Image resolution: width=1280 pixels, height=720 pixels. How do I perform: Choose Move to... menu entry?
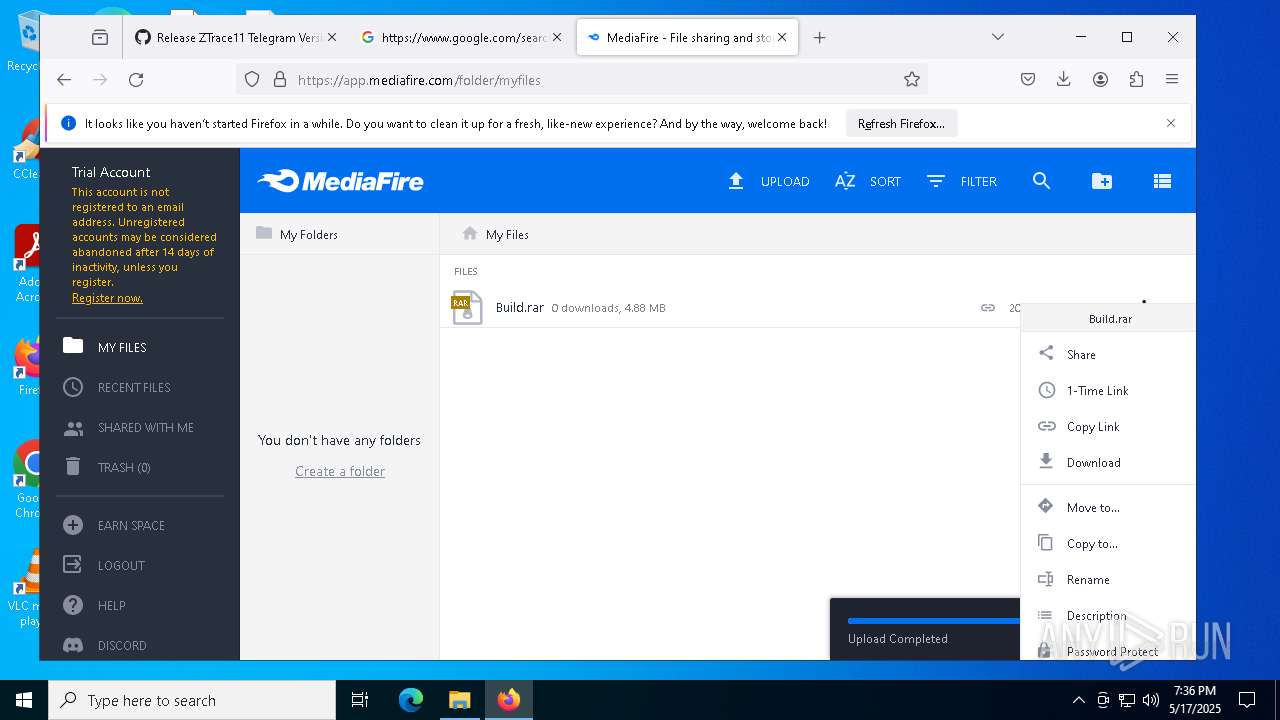click(x=1108, y=507)
